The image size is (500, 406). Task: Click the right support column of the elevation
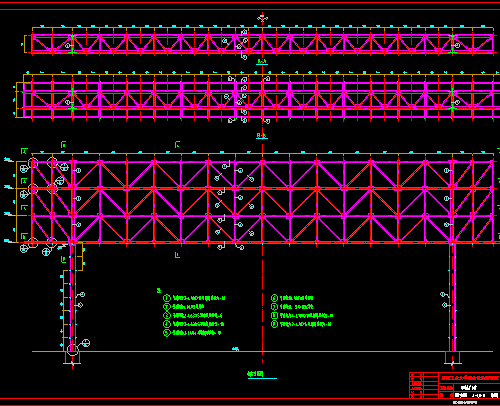[x=452, y=297]
